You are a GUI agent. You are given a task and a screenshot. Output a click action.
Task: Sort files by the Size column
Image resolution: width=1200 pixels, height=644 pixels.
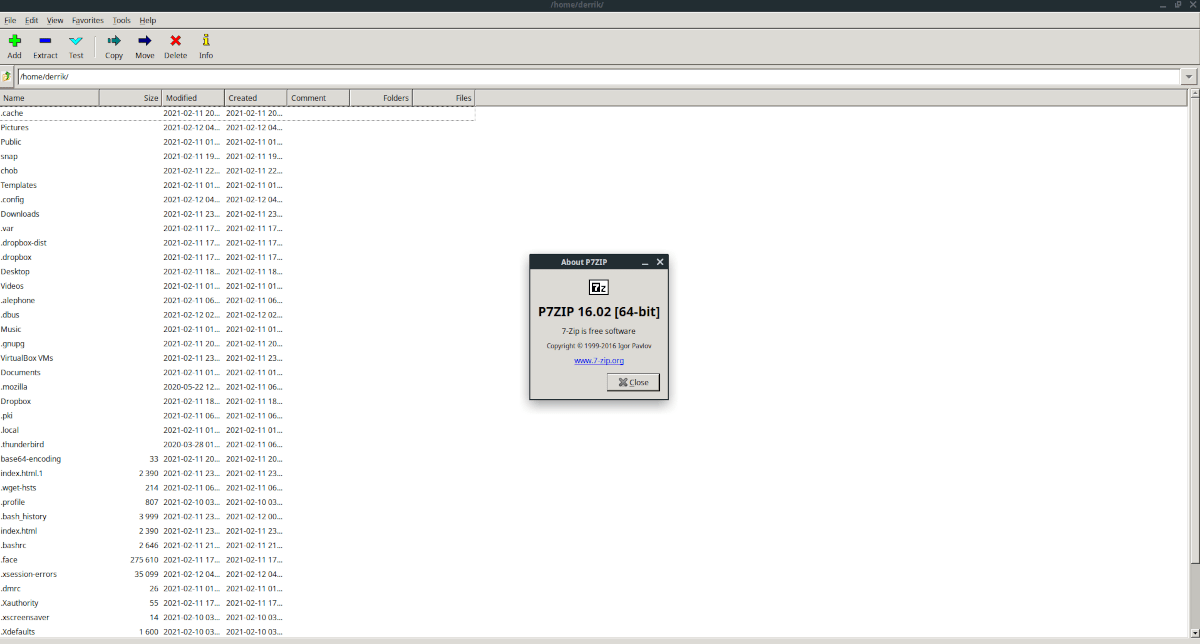pyautogui.click(x=144, y=97)
